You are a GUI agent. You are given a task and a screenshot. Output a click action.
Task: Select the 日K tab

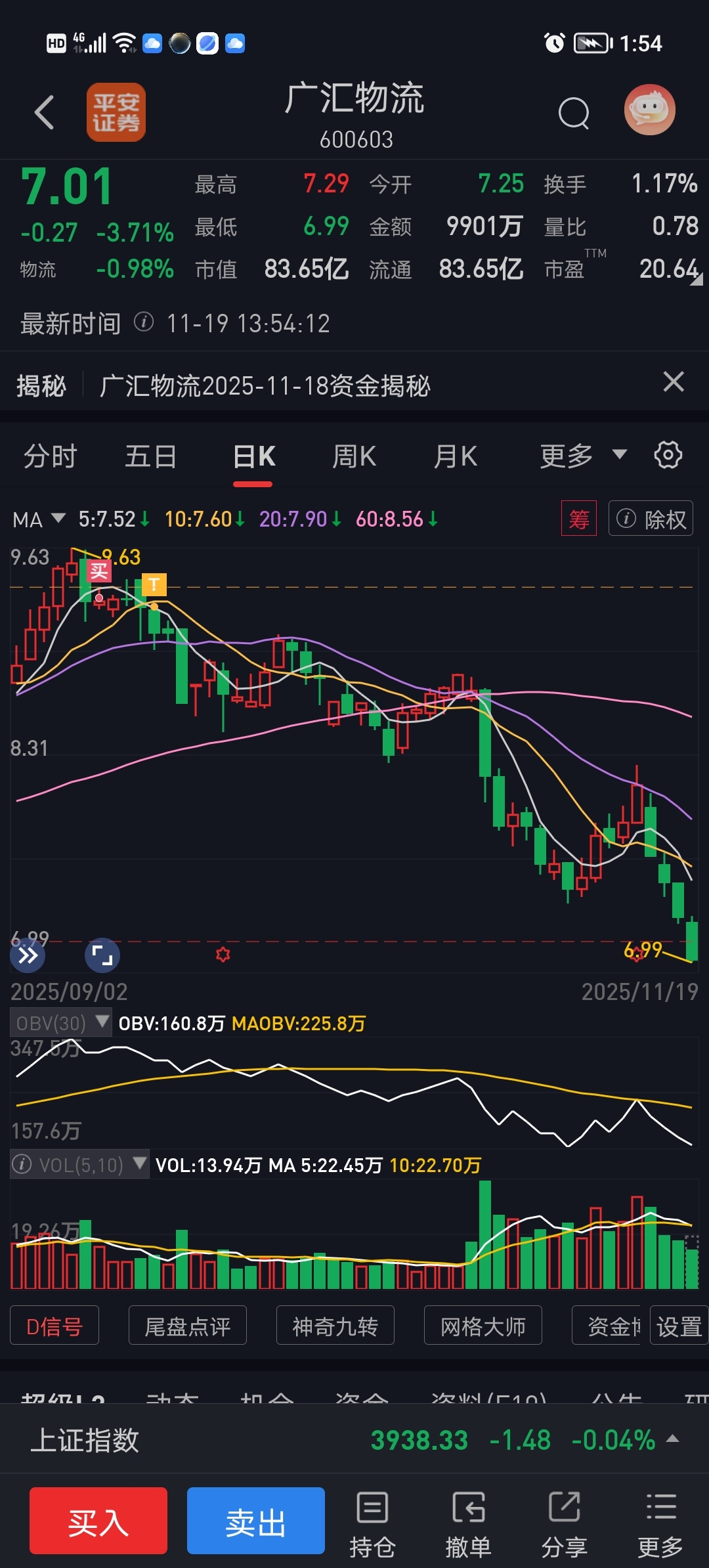pyautogui.click(x=254, y=456)
